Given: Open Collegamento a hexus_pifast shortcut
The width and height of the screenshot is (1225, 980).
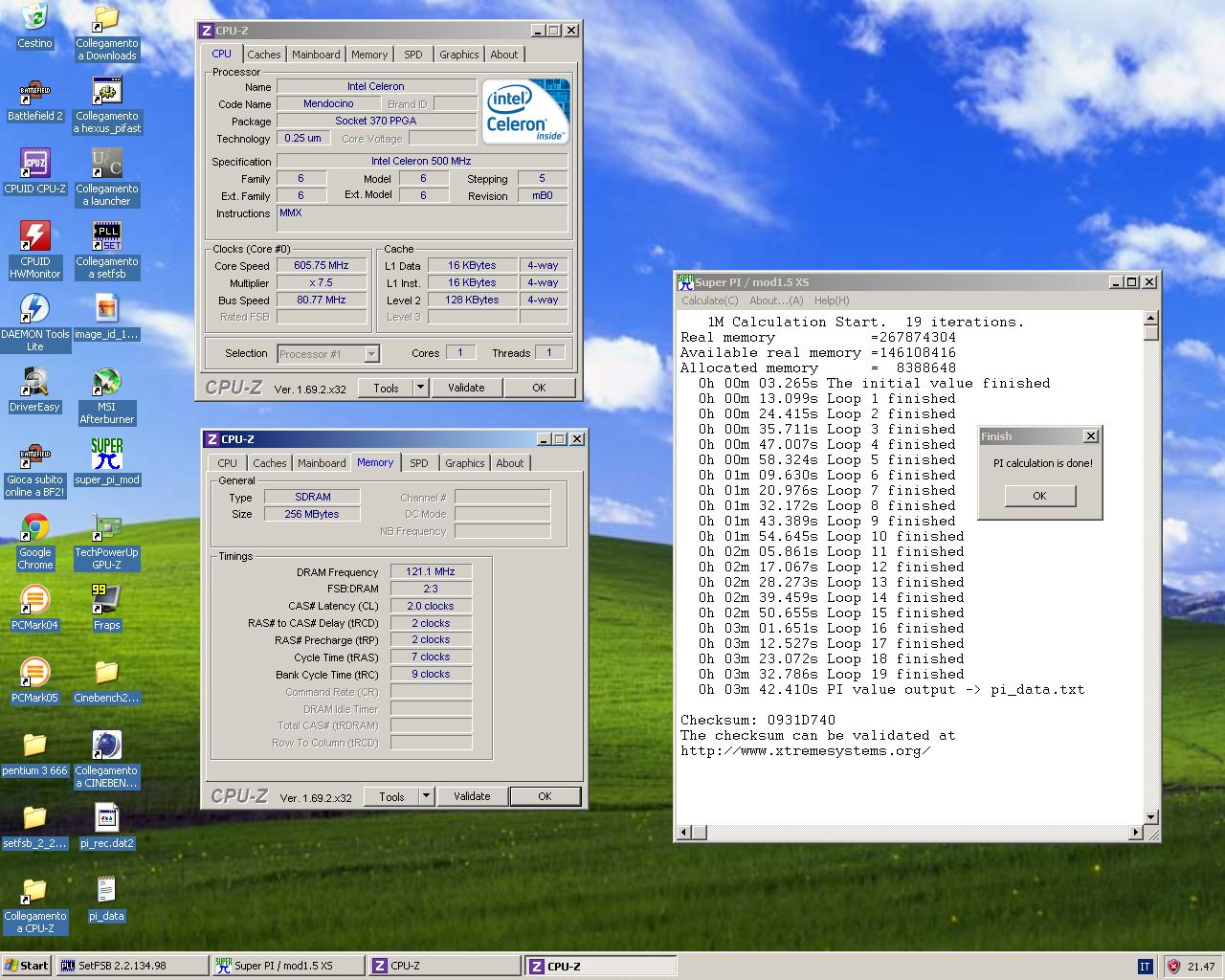Looking at the screenshot, I should [107, 105].
